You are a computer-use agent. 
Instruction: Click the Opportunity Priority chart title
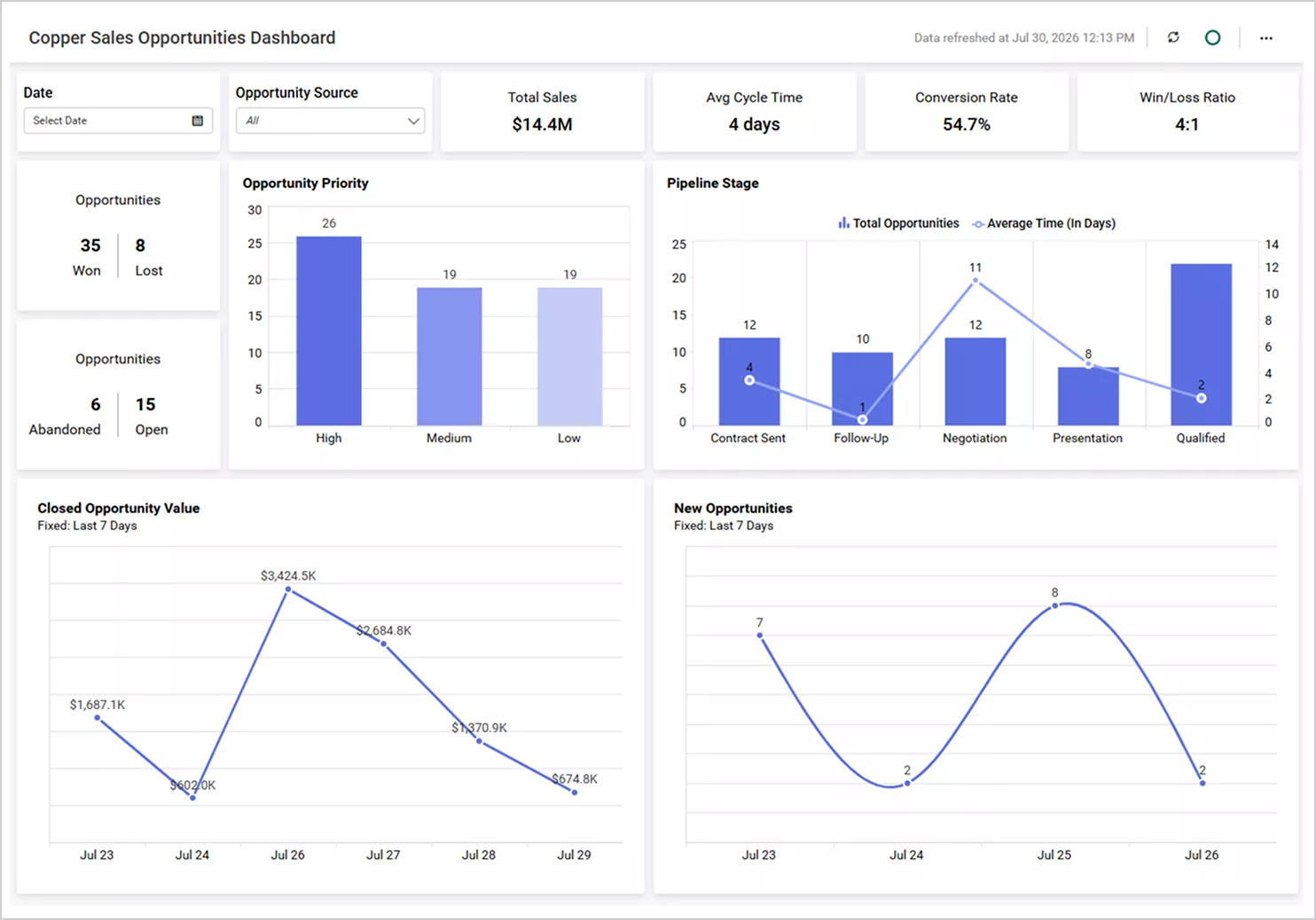click(305, 183)
